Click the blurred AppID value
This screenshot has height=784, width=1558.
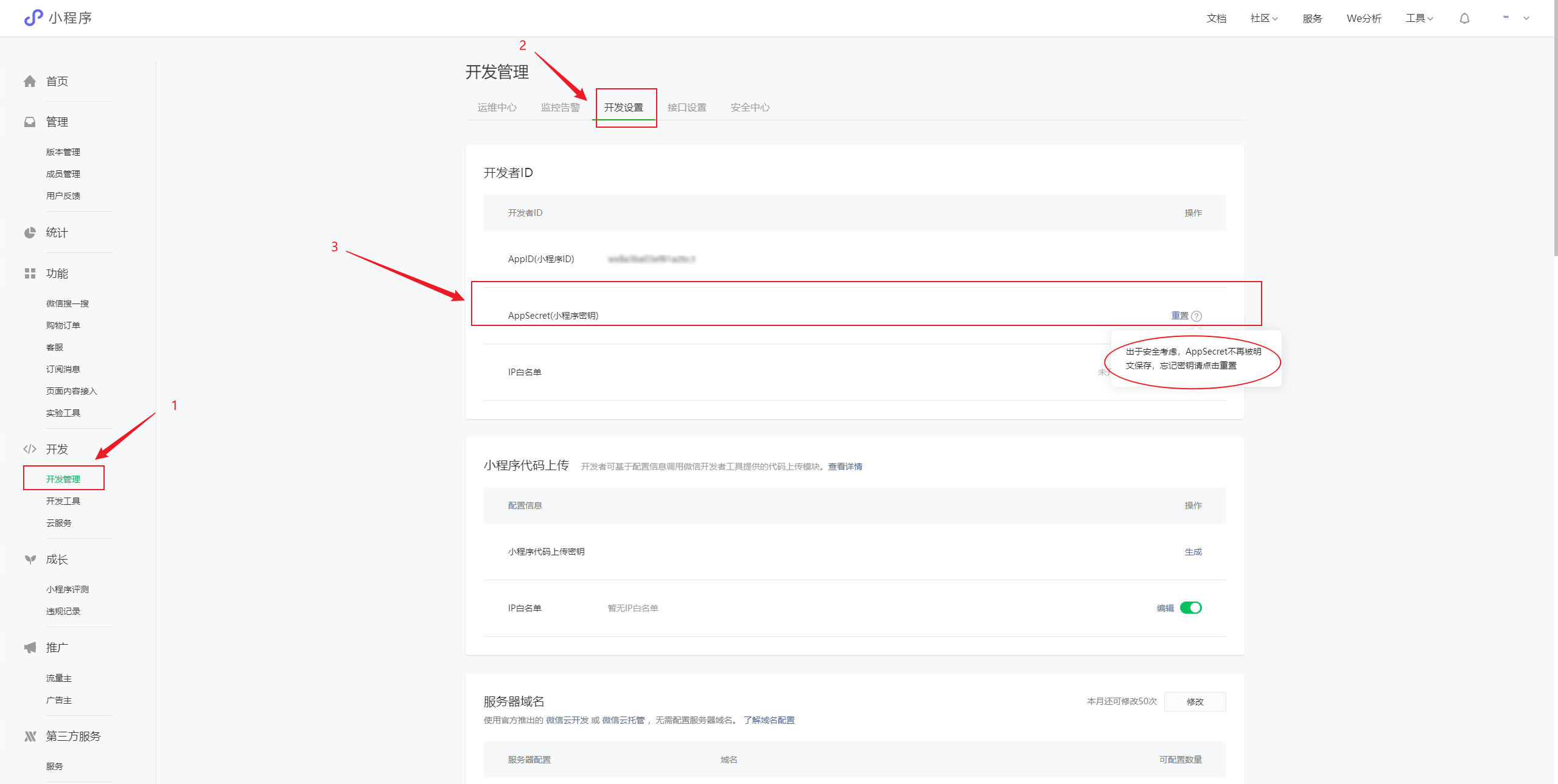click(651, 259)
